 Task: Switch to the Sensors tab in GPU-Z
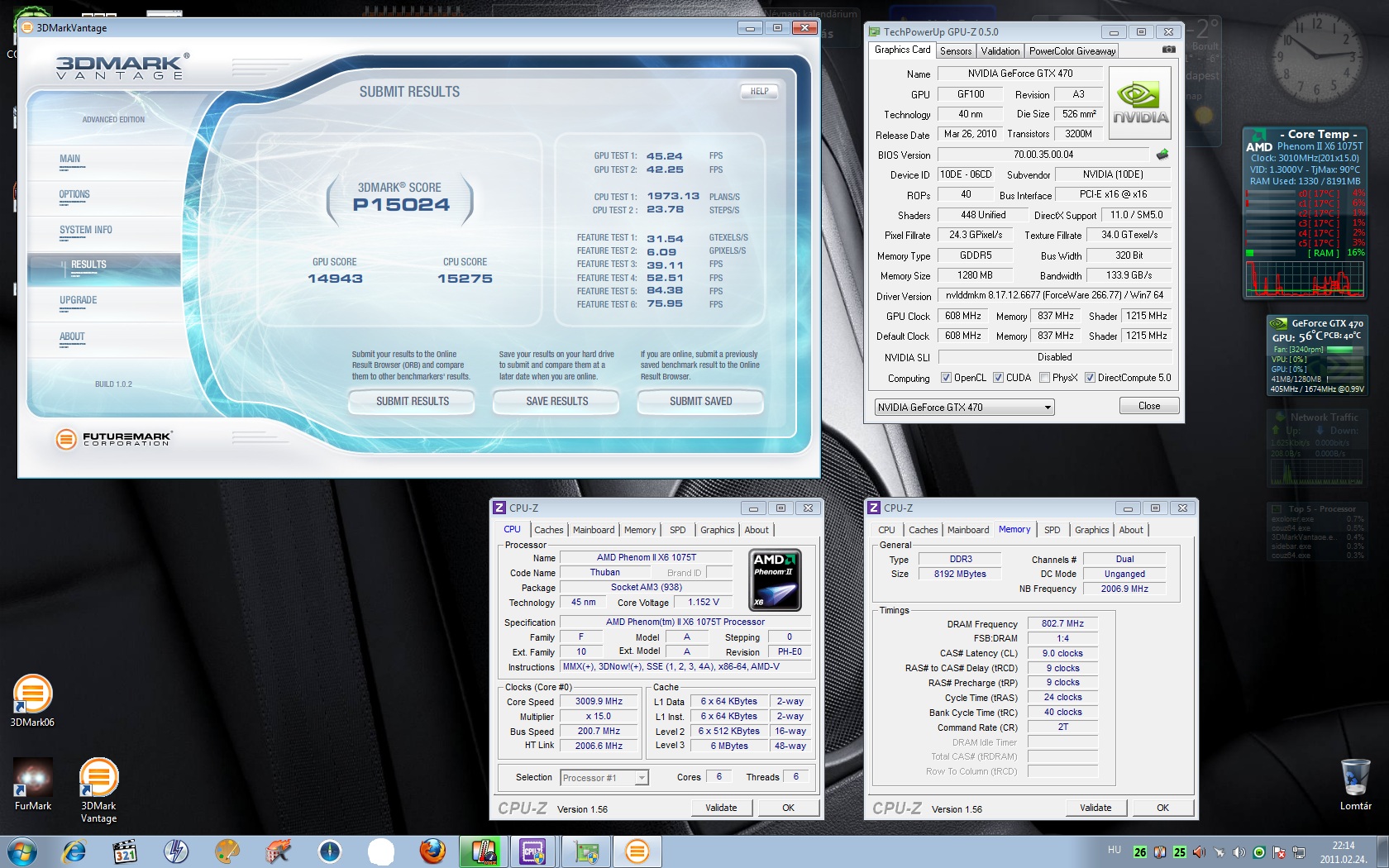pyautogui.click(x=956, y=51)
